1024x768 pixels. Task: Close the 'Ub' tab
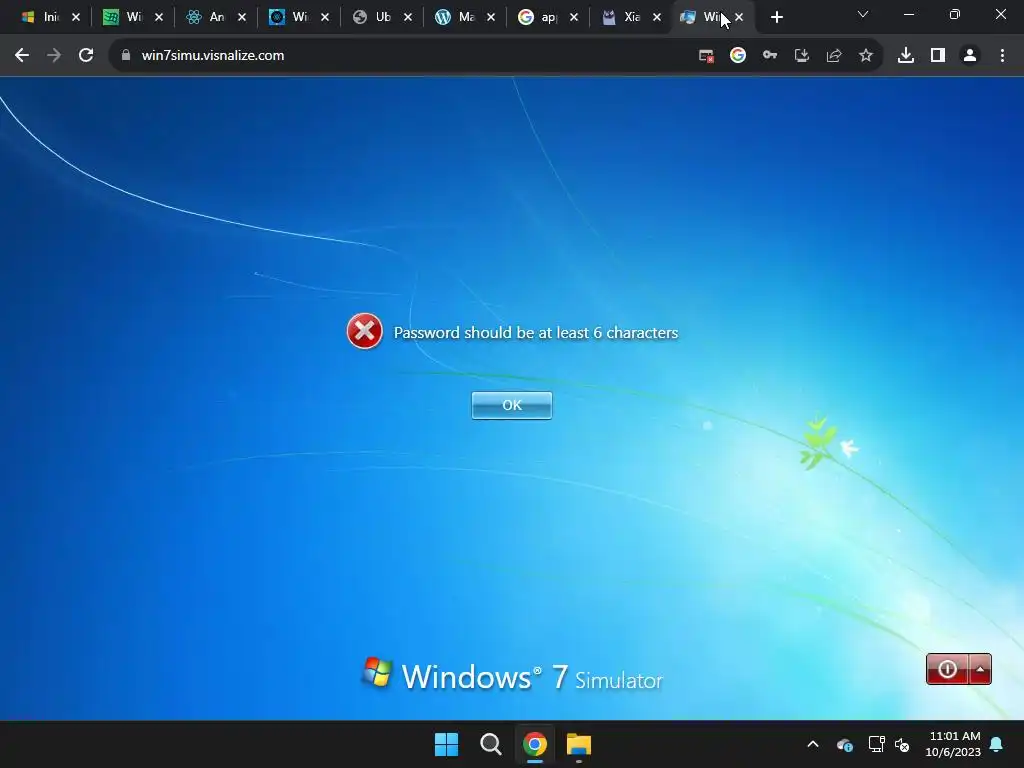[408, 18]
